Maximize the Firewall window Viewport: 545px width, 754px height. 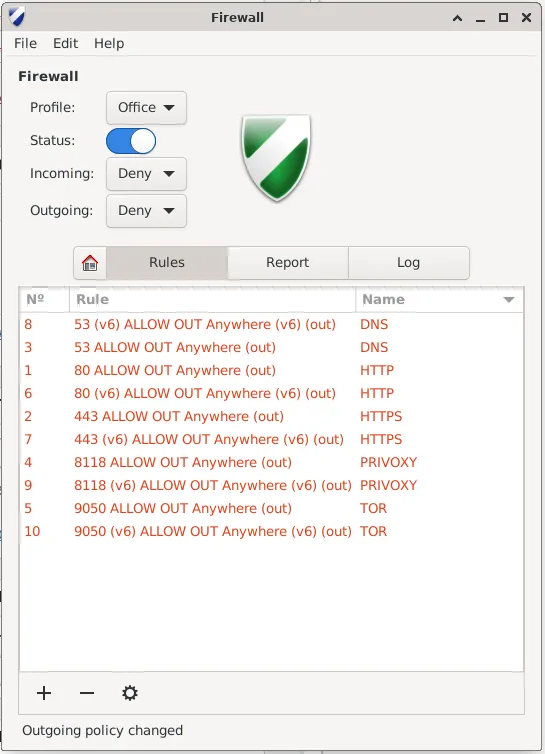click(x=503, y=18)
